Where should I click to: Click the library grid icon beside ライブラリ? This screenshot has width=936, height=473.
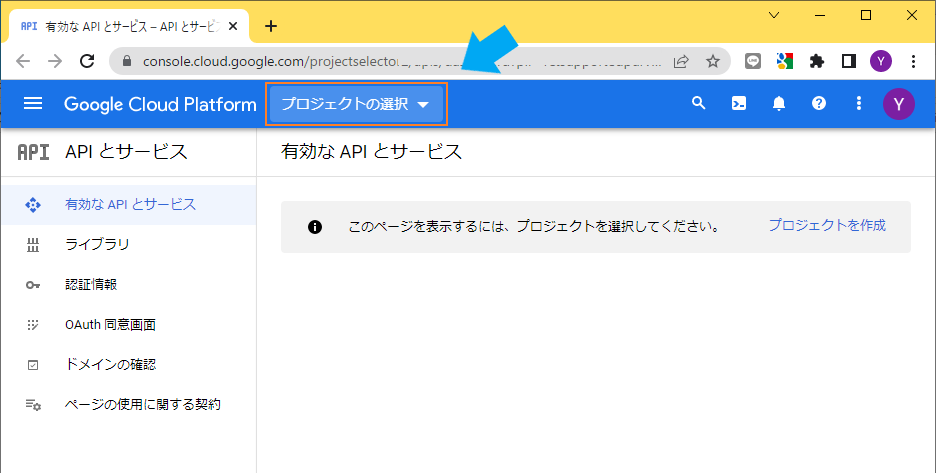click(33, 245)
